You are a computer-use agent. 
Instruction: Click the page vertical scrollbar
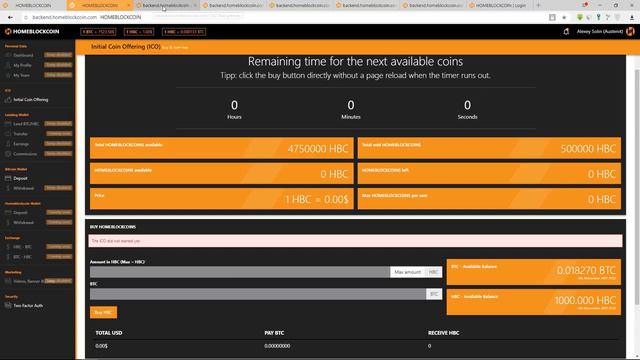point(637,187)
